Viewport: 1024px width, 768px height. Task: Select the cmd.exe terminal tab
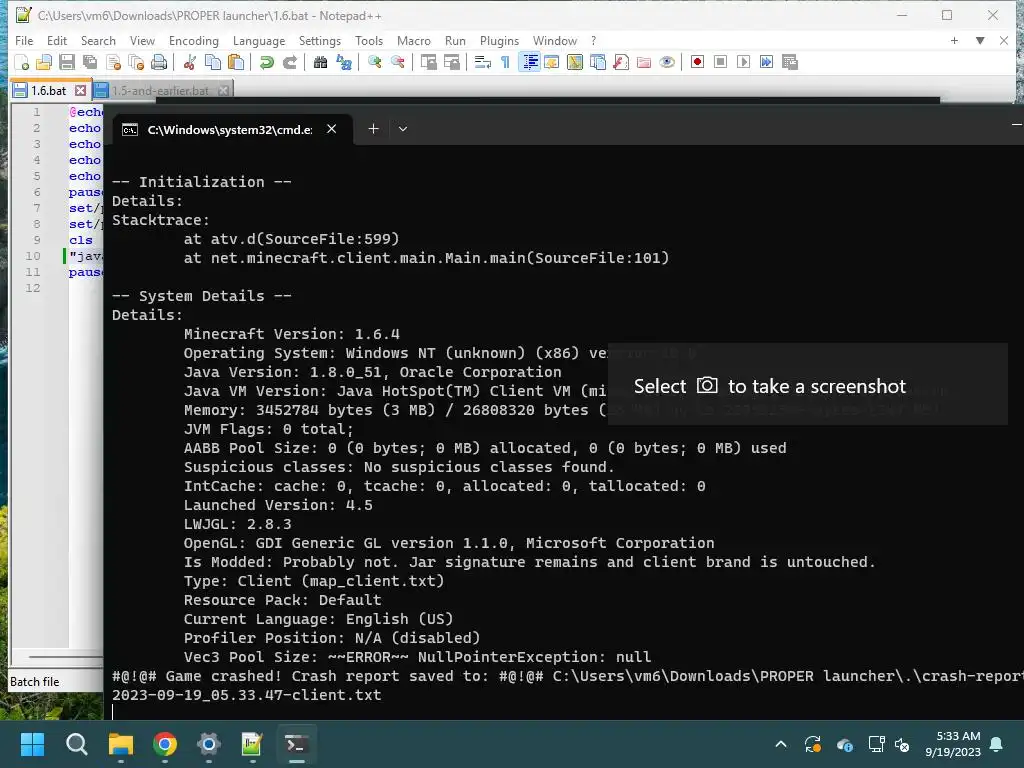point(232,129)
